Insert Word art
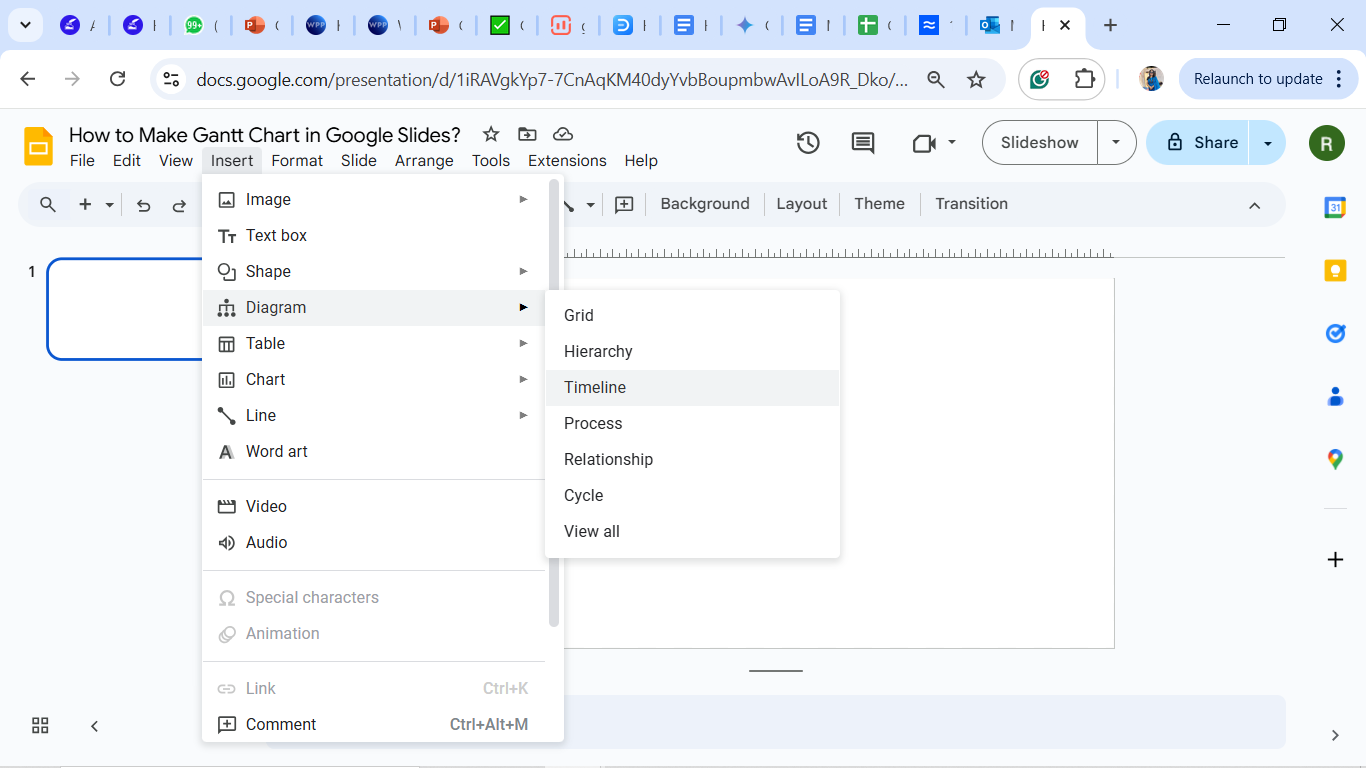The height and width of the screenshot is (768, 1366). (375, 452)
